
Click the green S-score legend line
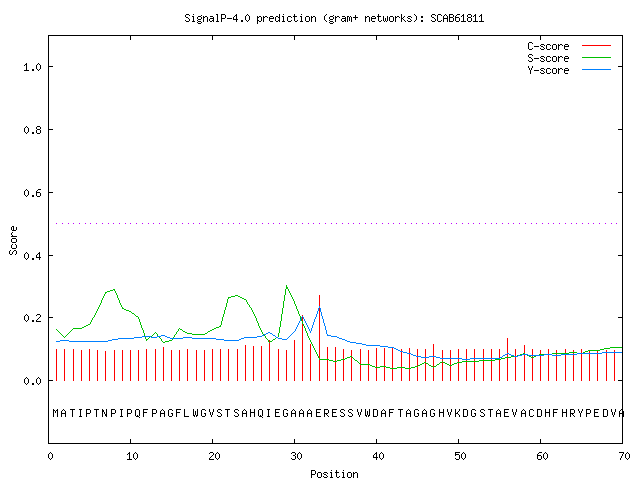click(x=596, y=58)
